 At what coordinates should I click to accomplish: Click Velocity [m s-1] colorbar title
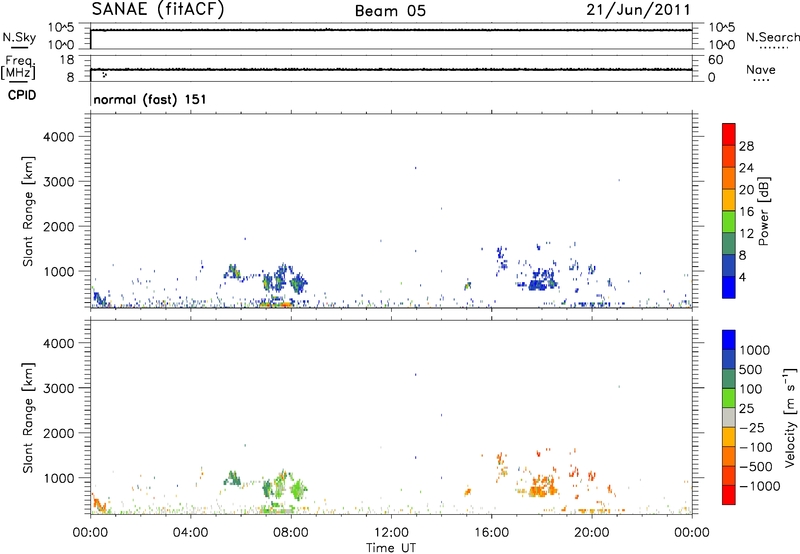coord(790,417)
